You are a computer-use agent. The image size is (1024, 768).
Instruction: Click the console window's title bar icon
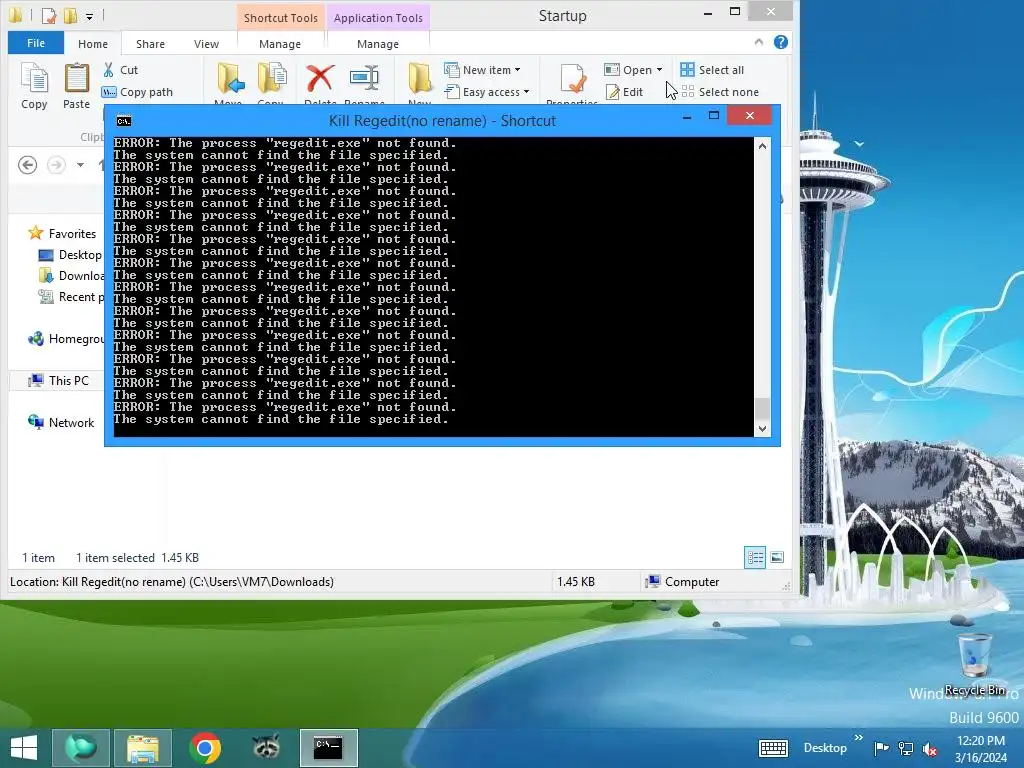click(123, 121)
